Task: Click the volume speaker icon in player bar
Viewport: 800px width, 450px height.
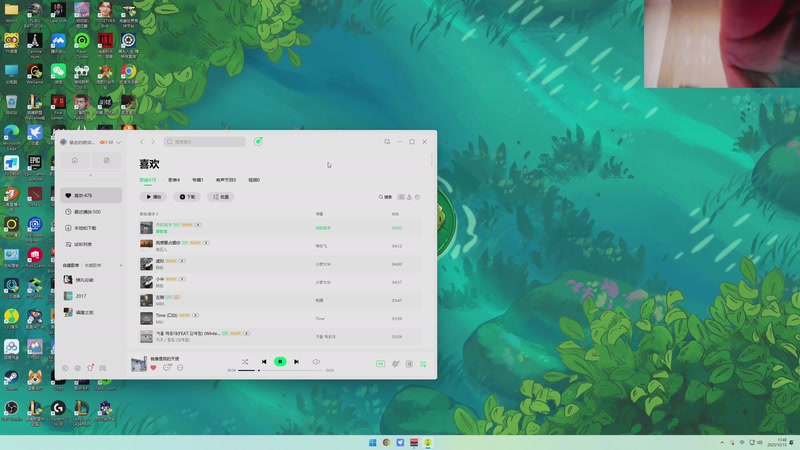Action: [316, 362]
